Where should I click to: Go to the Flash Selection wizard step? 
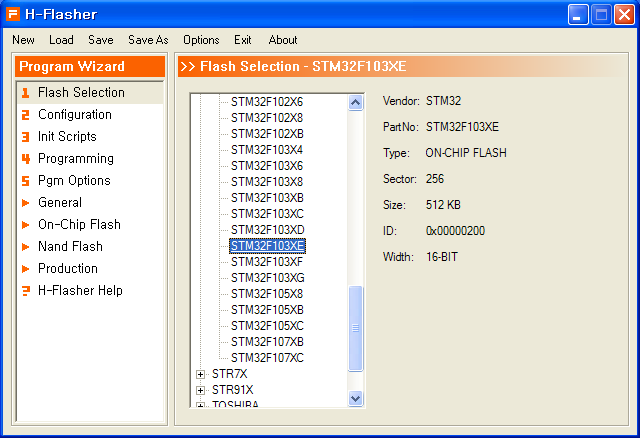[x=91, y=93]
